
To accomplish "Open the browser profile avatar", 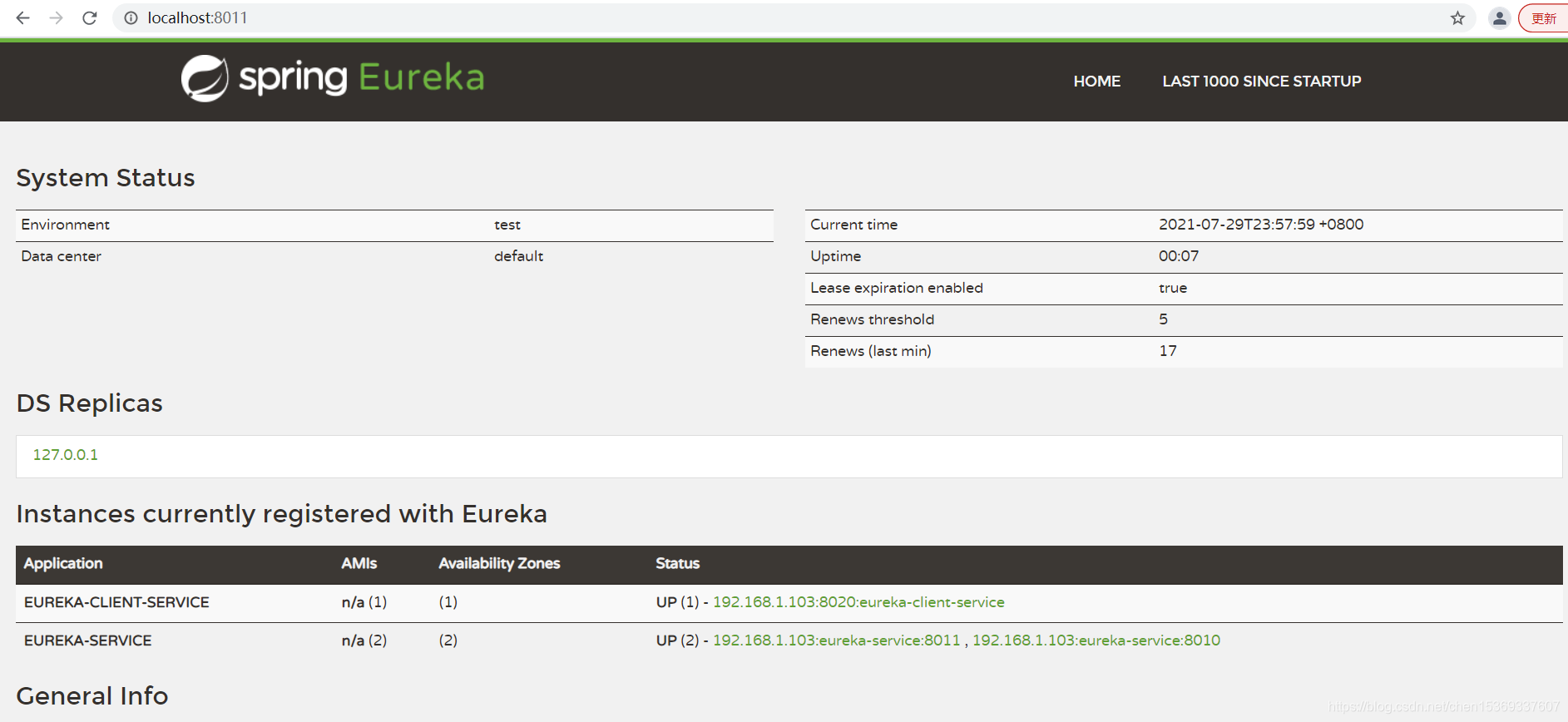I will click(1499, 17).
